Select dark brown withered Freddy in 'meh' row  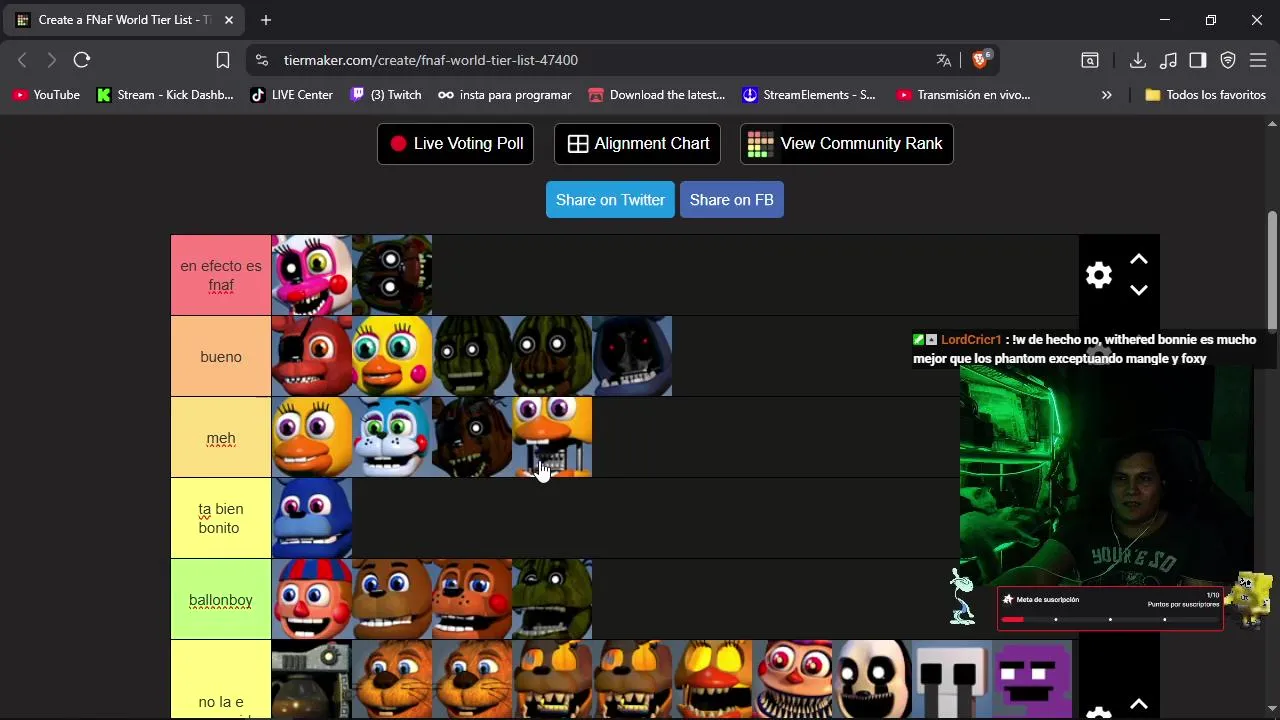point(472,438)
